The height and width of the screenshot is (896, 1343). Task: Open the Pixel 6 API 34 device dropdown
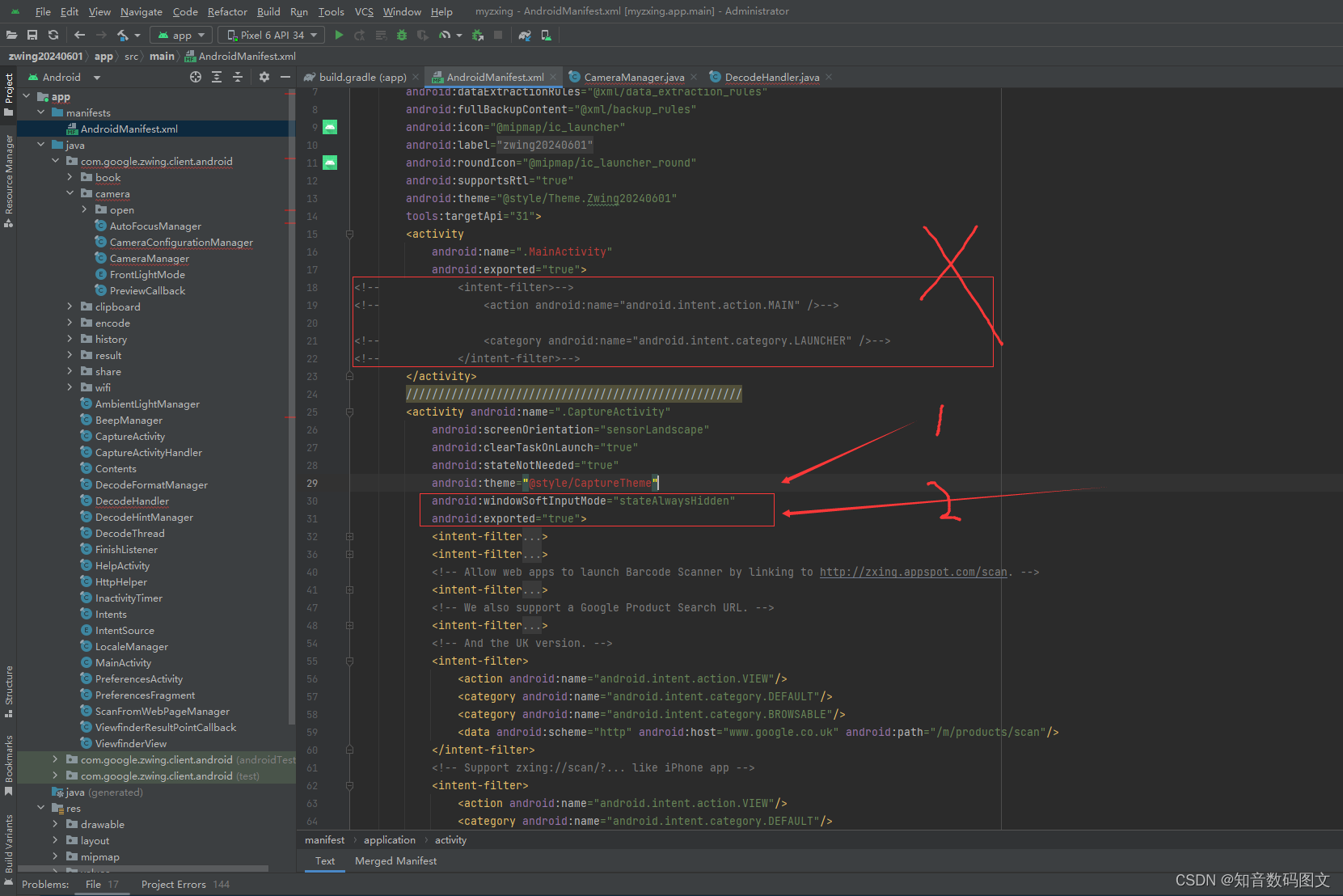click(x=271, y=35)
